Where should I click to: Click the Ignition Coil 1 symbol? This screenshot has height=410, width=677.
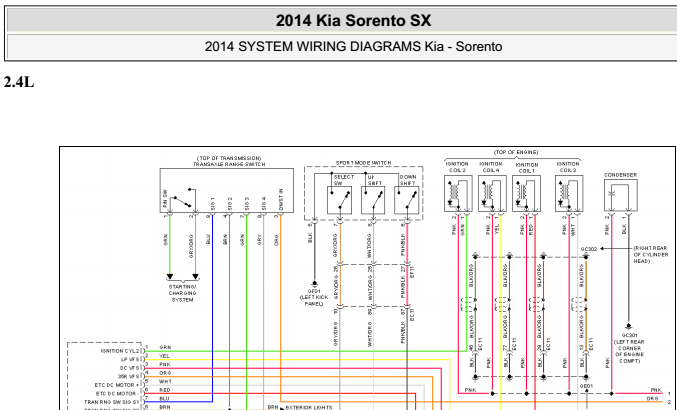tap(526, 193)
